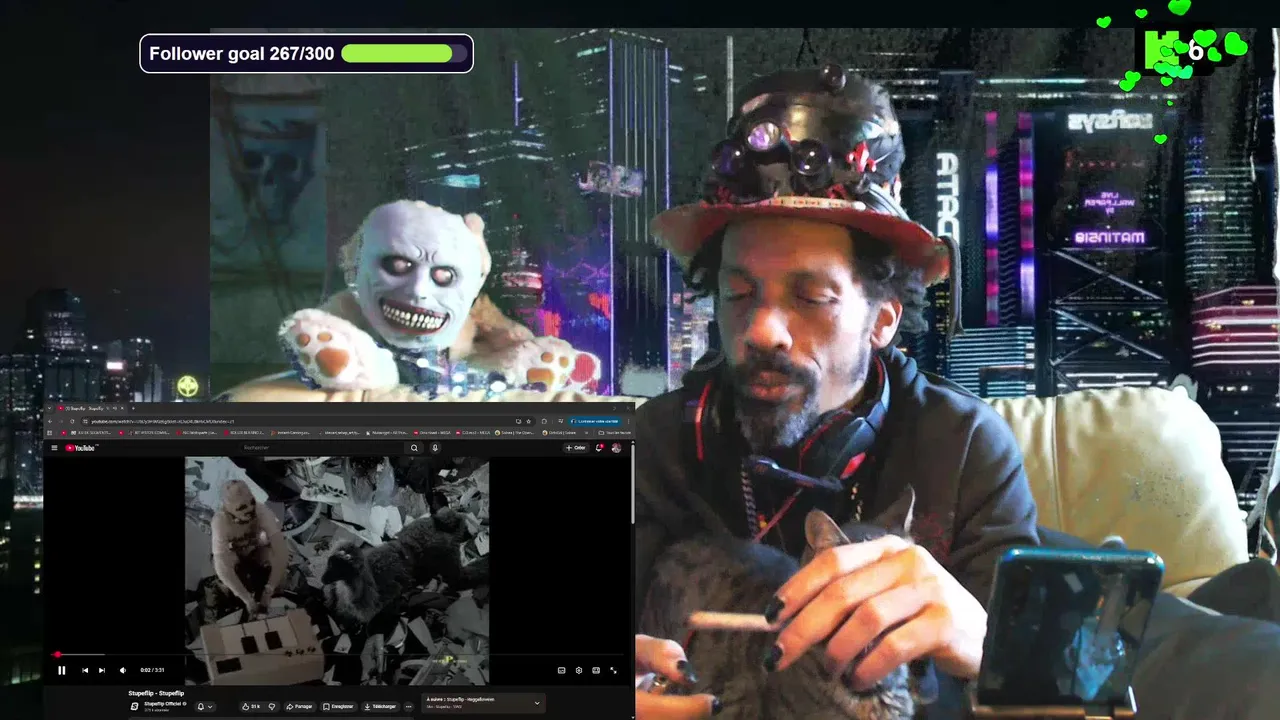Open the Stupeflip Officiel channel avatar

coord(135,706)
